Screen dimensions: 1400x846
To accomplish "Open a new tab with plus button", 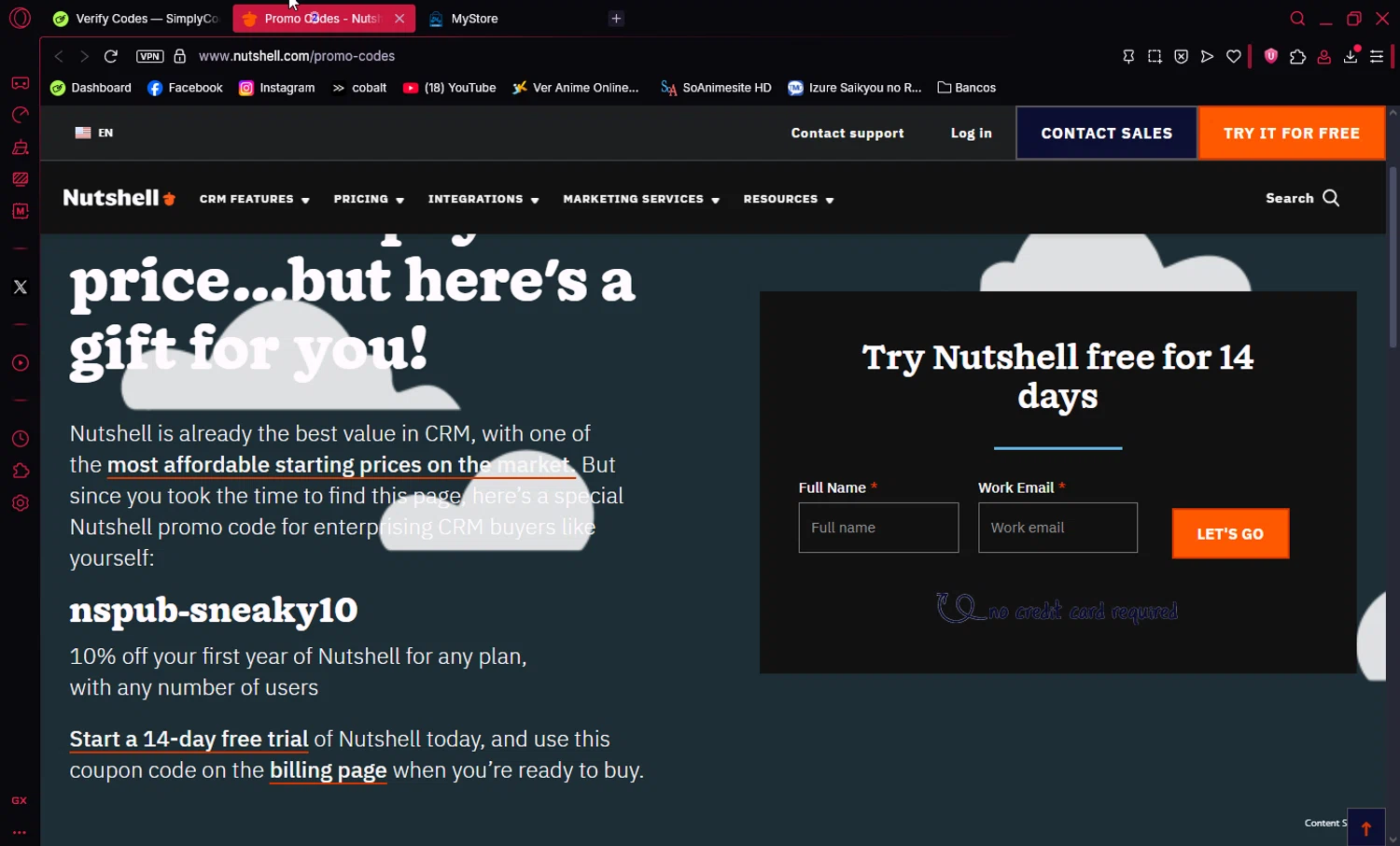I will click(616, 19).
